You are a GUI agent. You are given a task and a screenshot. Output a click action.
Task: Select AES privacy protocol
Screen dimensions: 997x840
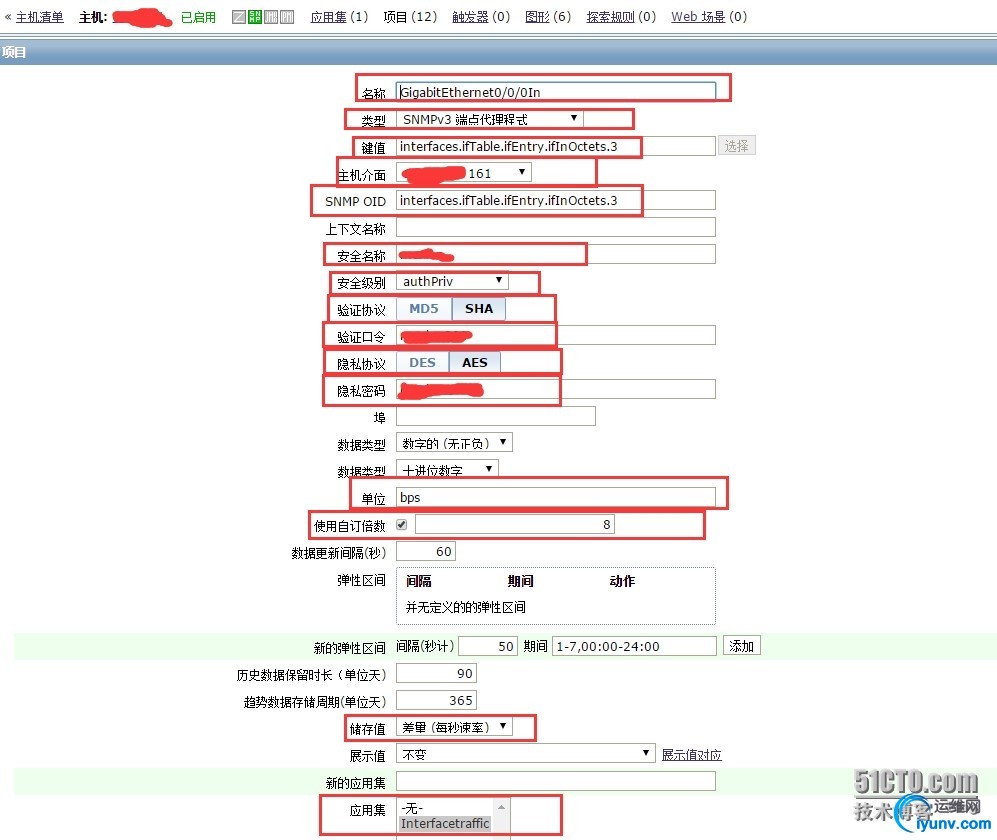click(475, 362)
